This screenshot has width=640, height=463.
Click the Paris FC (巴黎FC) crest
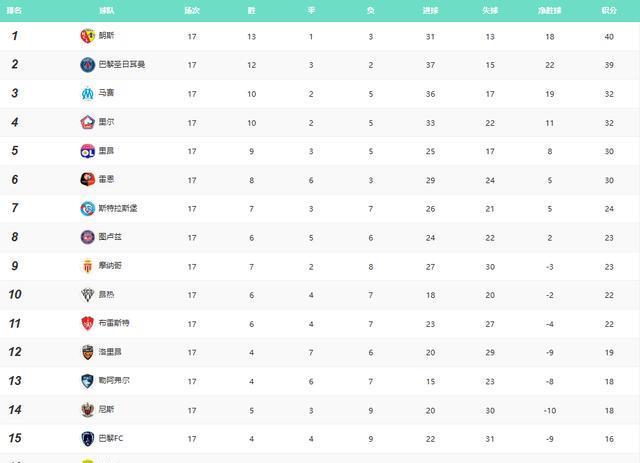(87, 438)
